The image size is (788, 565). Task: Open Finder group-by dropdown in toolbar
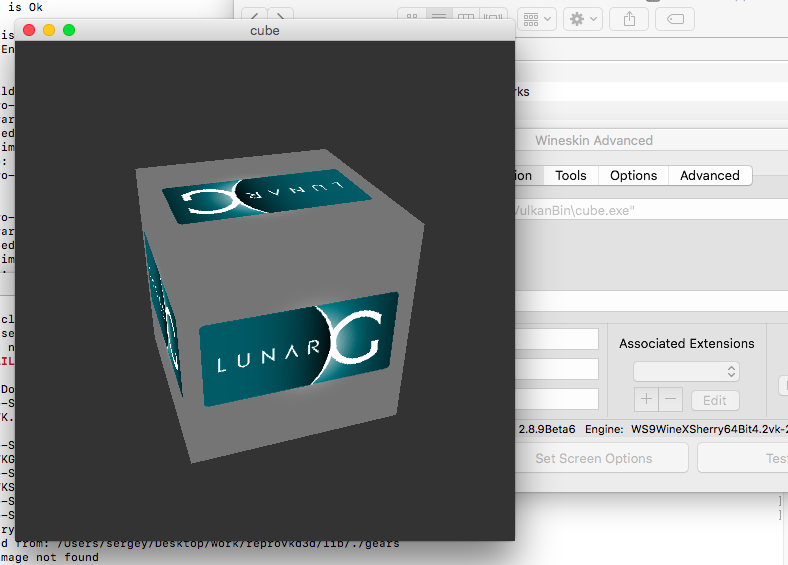[537, 20]
